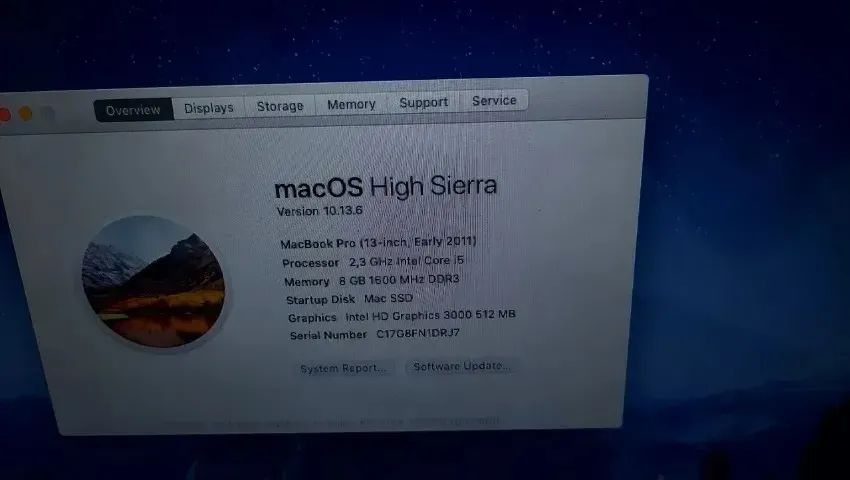Image resolution: width=850 pixels, height=480 pixels.
Task: Click the 'Serial Number' label
Action: 329,335
